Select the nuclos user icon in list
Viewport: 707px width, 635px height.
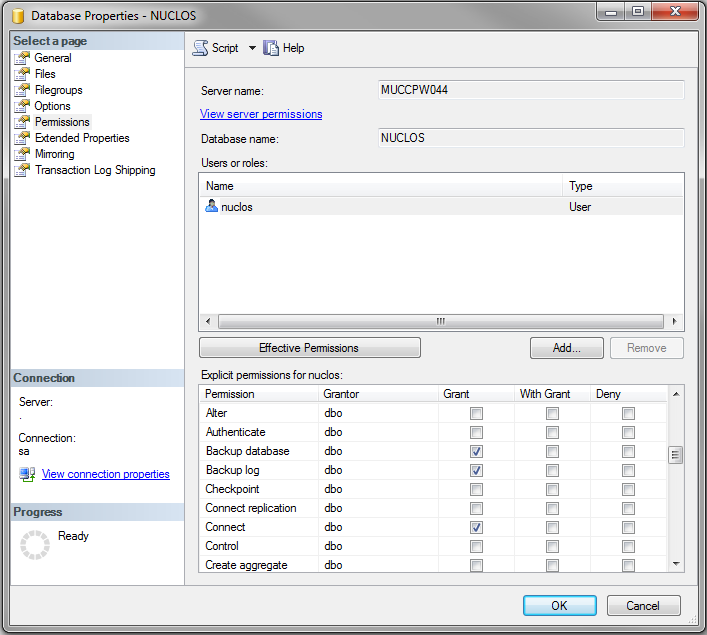click(211, 207)
